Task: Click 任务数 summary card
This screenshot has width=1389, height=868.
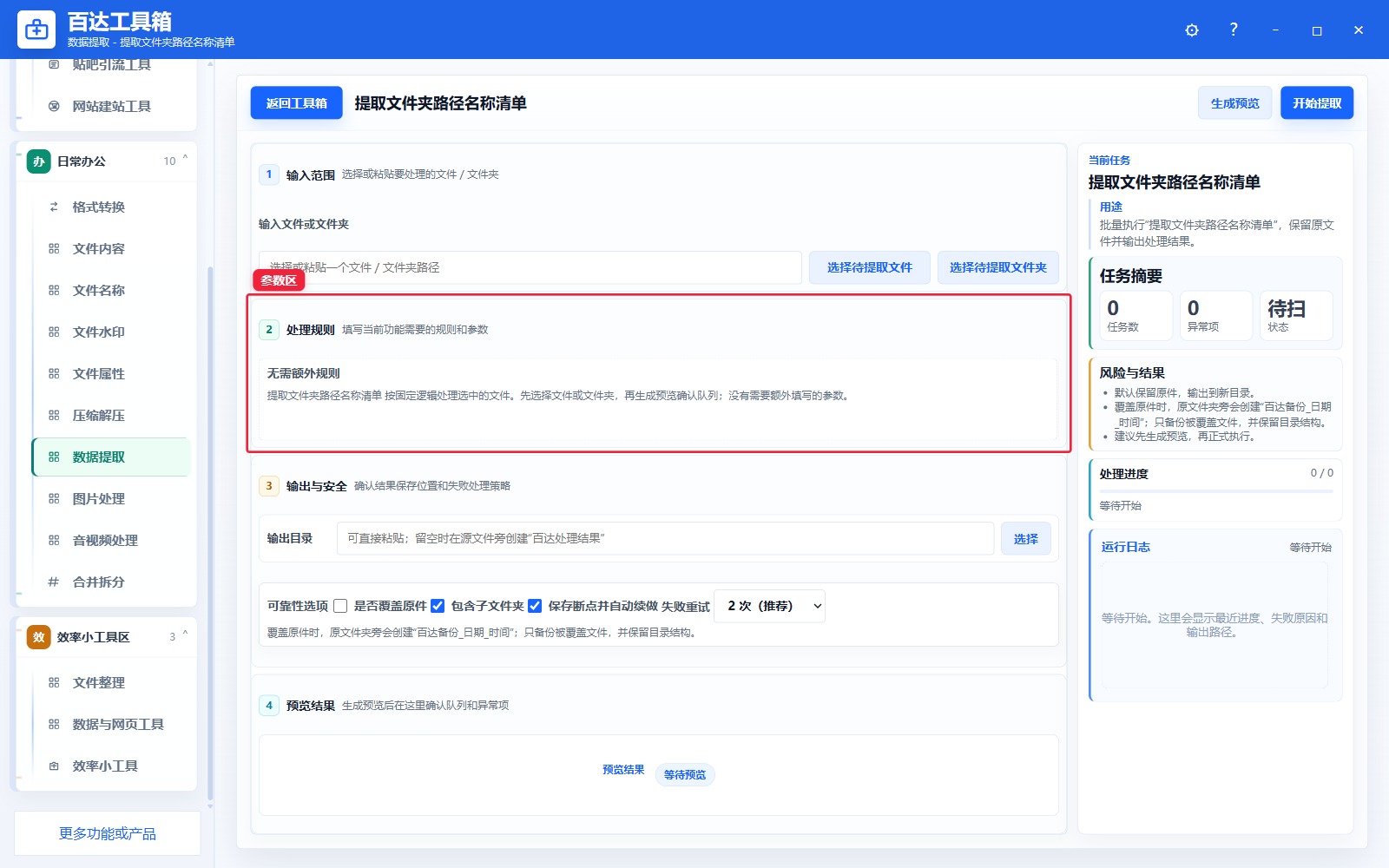Action: (1136, 315)
